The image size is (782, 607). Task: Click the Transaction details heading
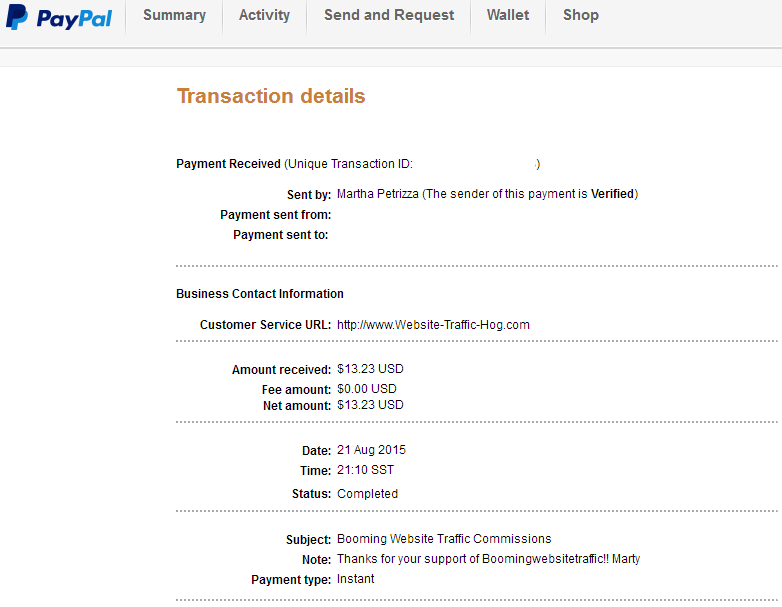pos(271,96)
